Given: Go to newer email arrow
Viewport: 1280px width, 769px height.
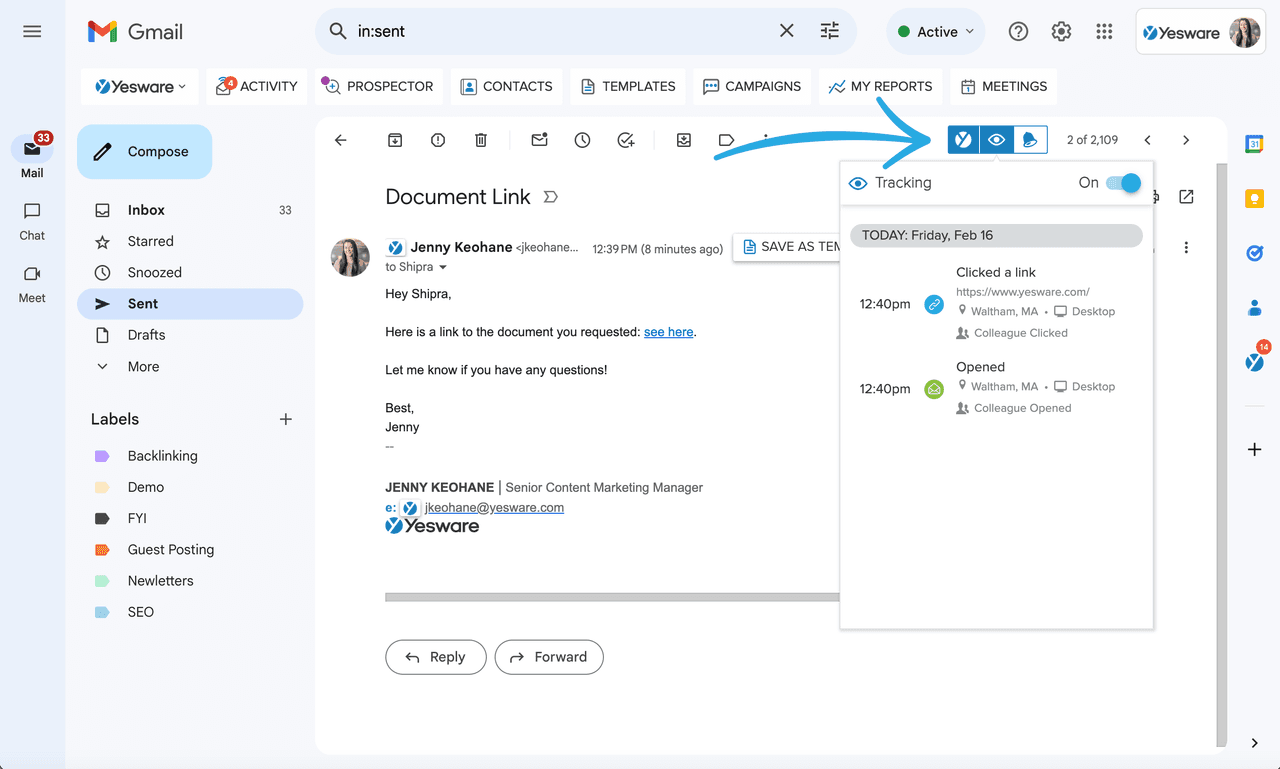Looking at the screenshot, I should coord(1148,140).
